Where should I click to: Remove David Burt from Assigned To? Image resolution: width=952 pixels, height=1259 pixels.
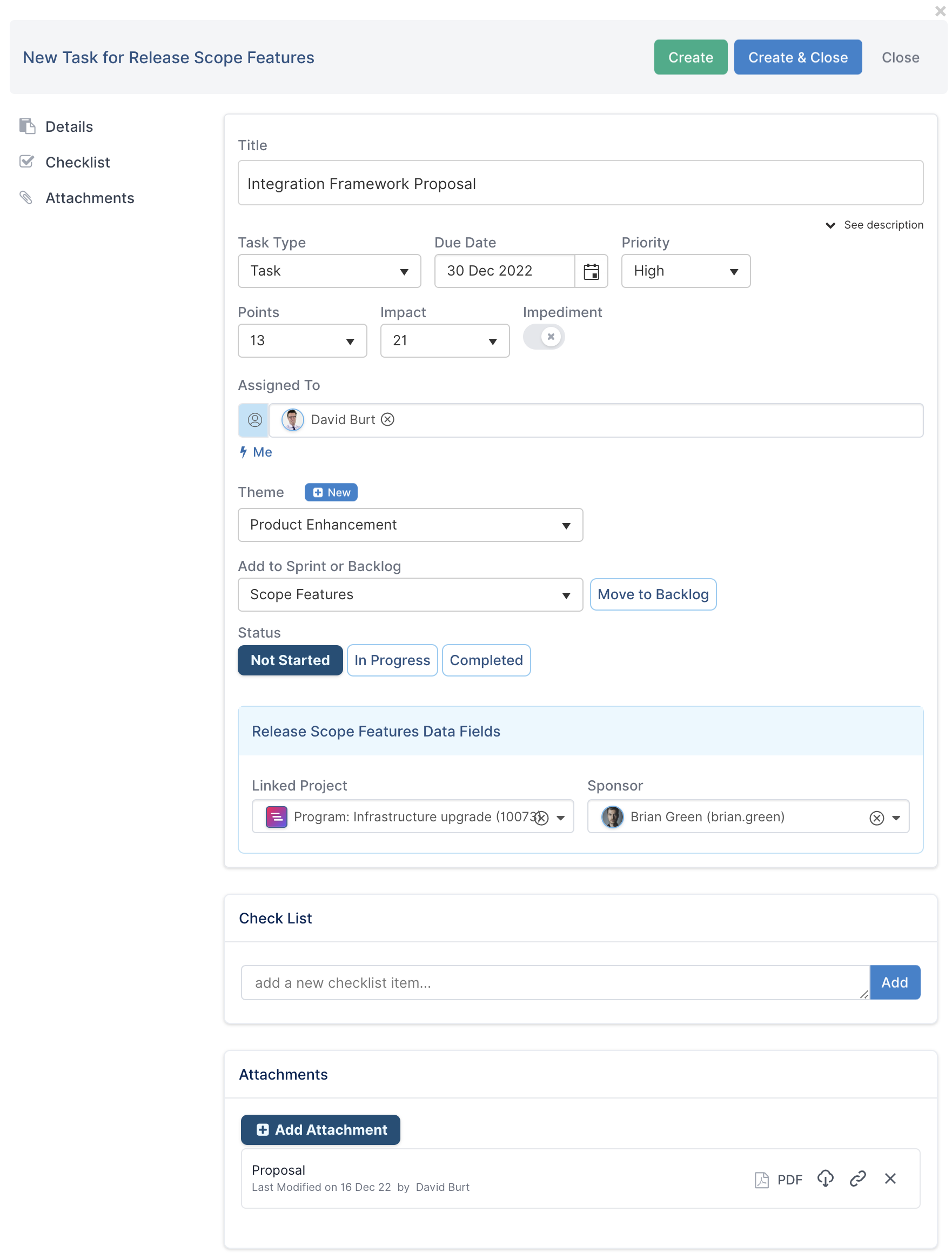[387, 419]
